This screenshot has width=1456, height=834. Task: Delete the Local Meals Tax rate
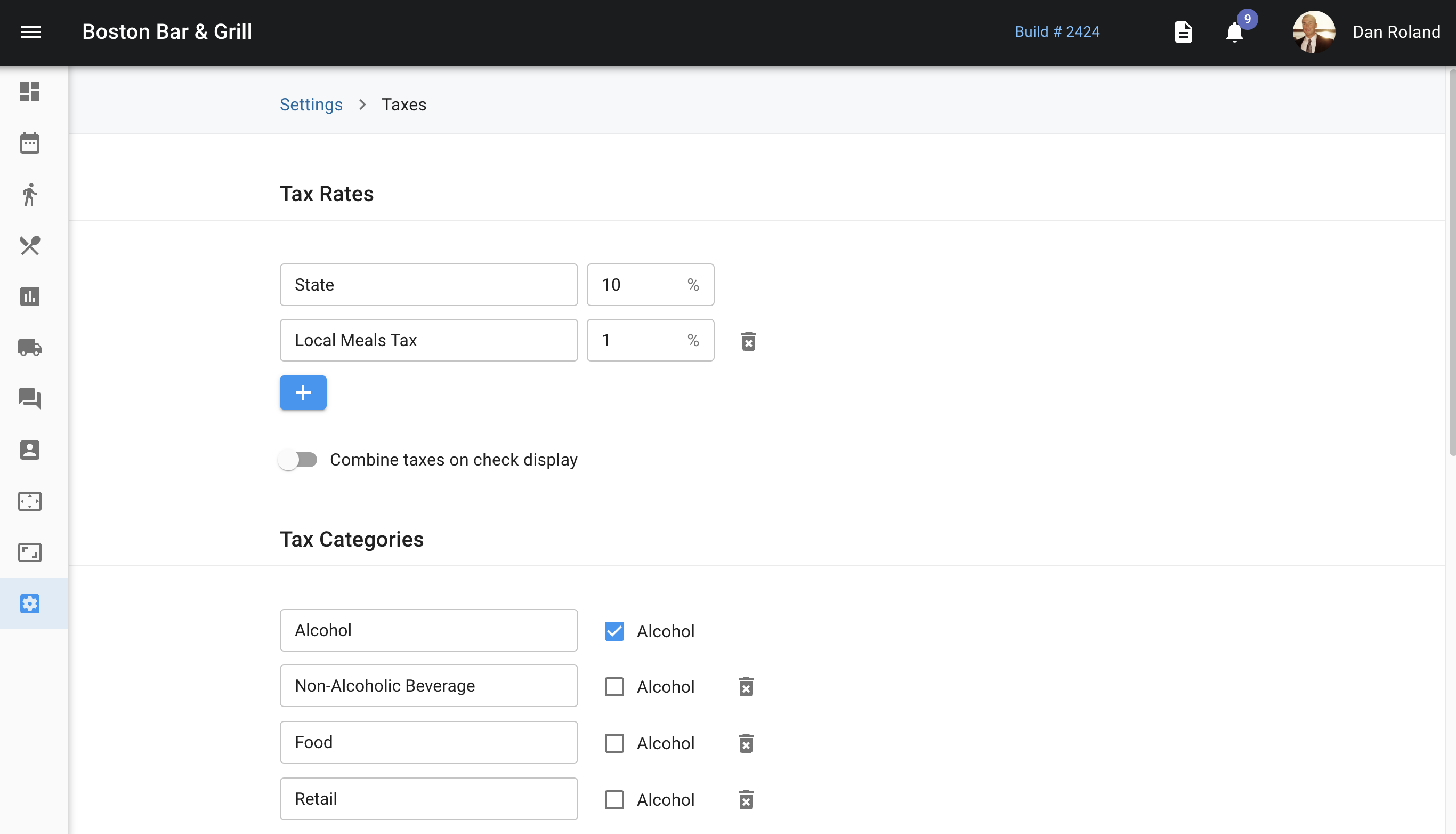click(749, 341)
